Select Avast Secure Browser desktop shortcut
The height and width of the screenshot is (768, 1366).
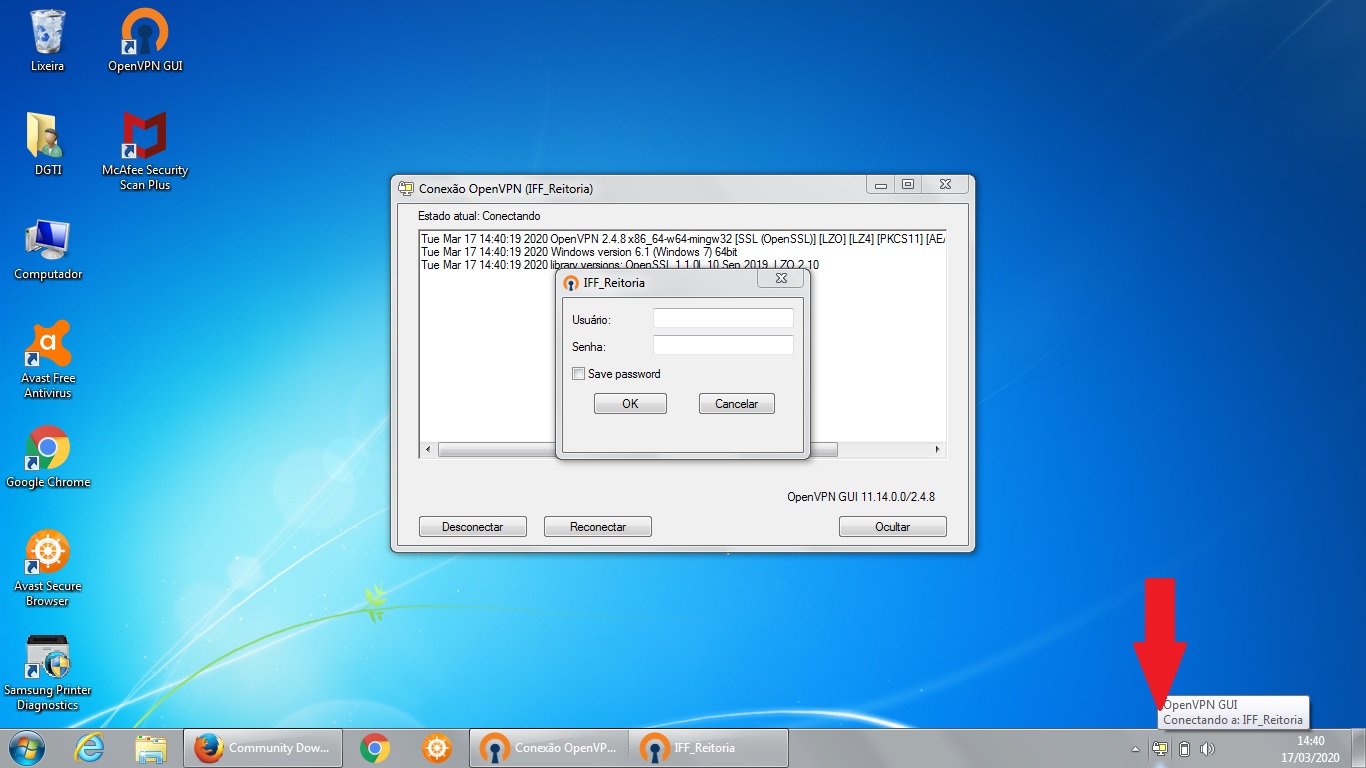click(47, 568)
